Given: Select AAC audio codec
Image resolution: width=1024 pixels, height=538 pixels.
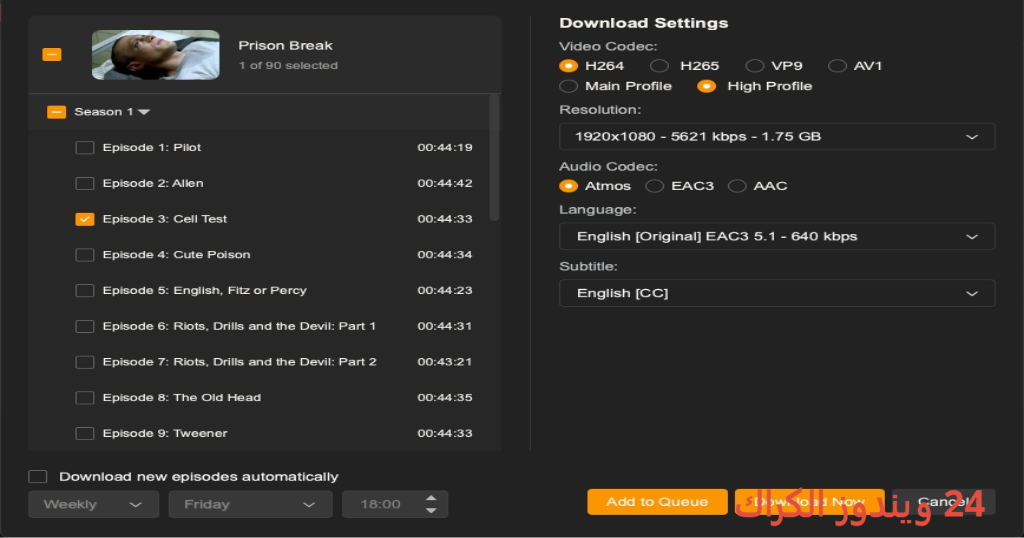Looking at the screenshot, I should click(737, 186).
